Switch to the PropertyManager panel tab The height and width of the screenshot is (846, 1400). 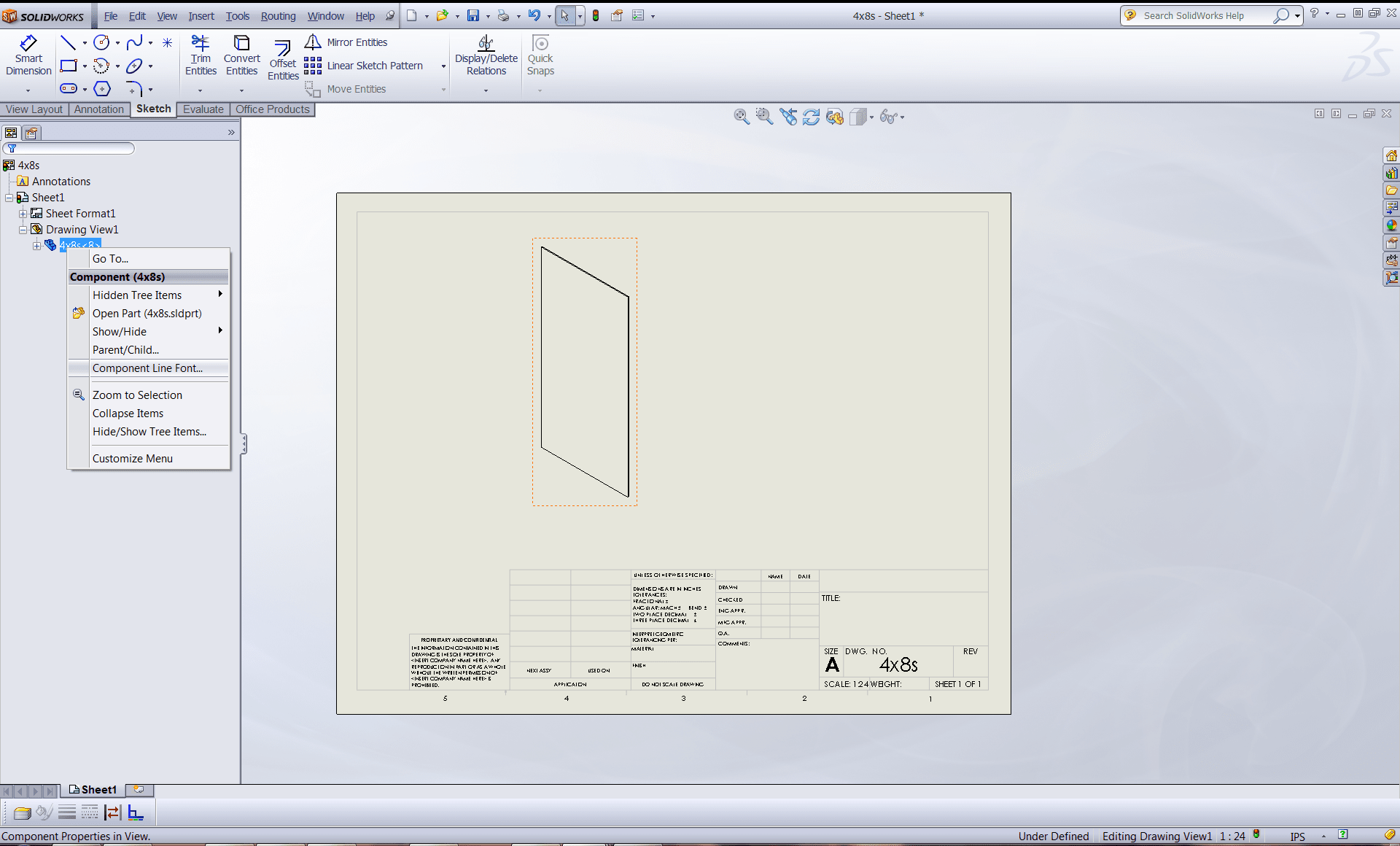point(31,133)
